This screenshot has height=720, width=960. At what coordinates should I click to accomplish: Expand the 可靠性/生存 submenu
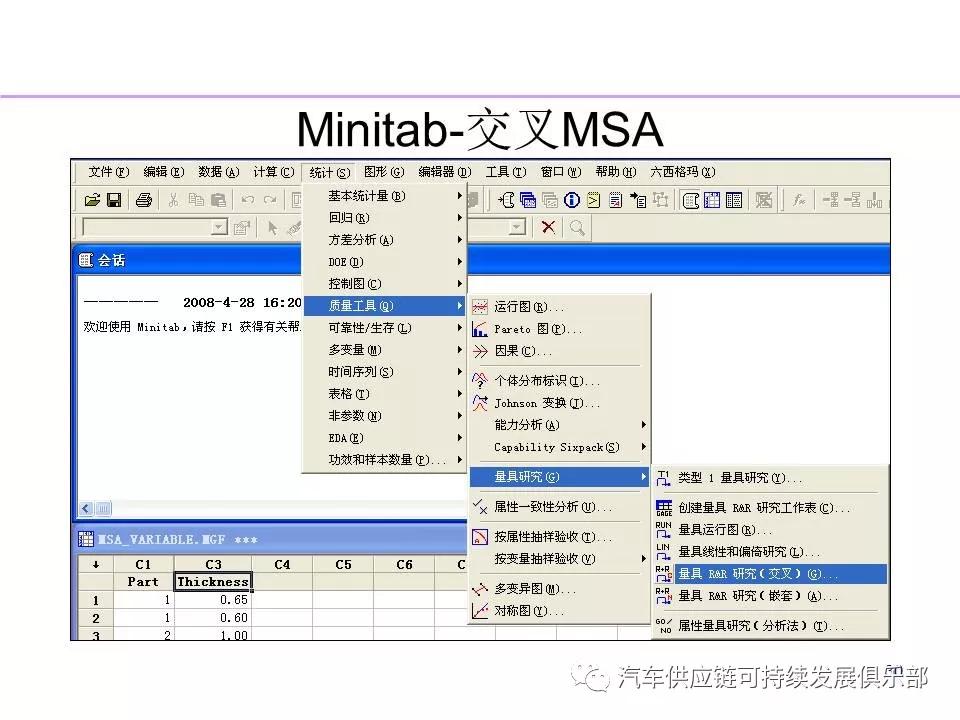tap(384, 328)
